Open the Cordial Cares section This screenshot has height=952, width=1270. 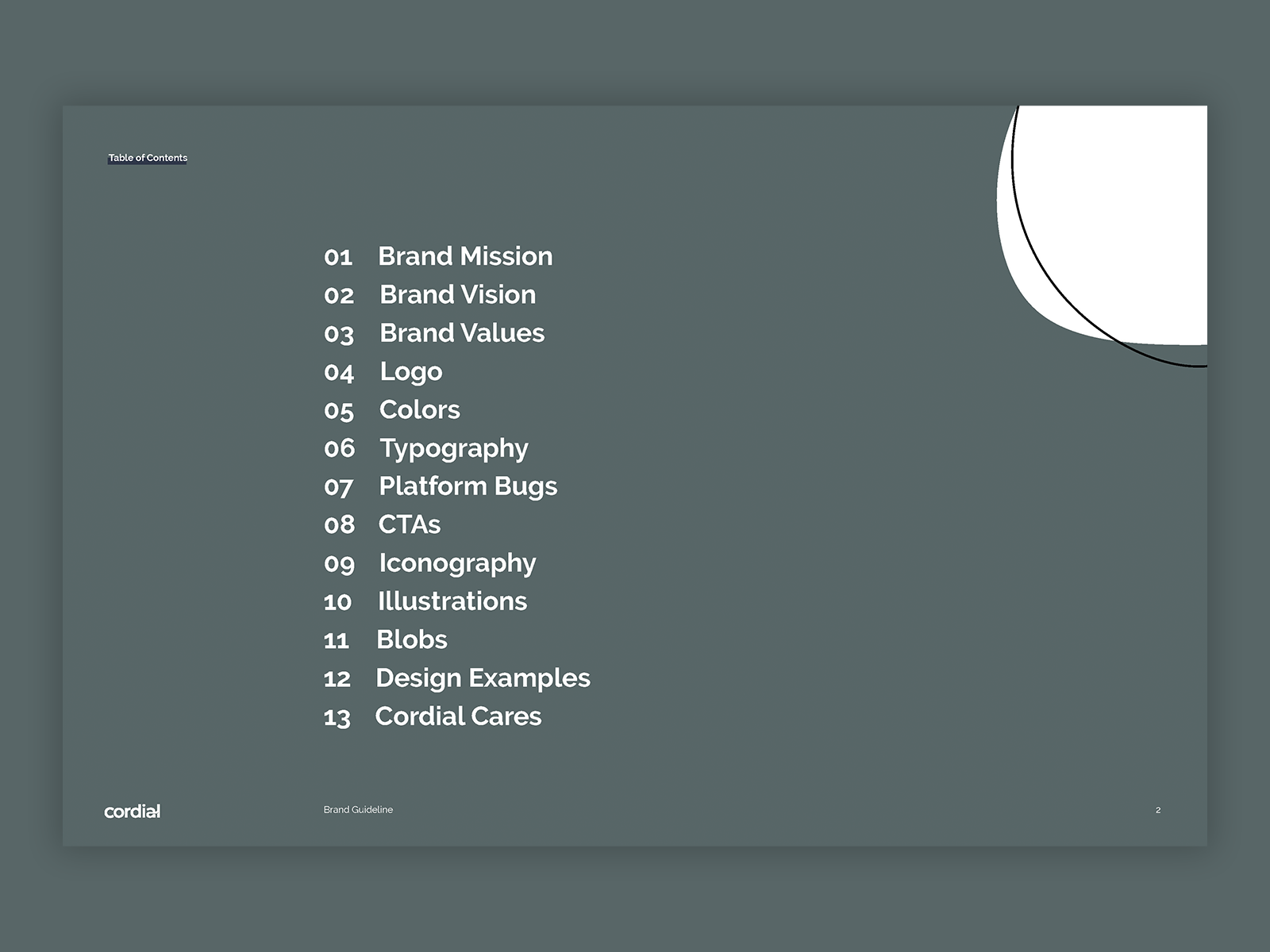pos(458,716)
